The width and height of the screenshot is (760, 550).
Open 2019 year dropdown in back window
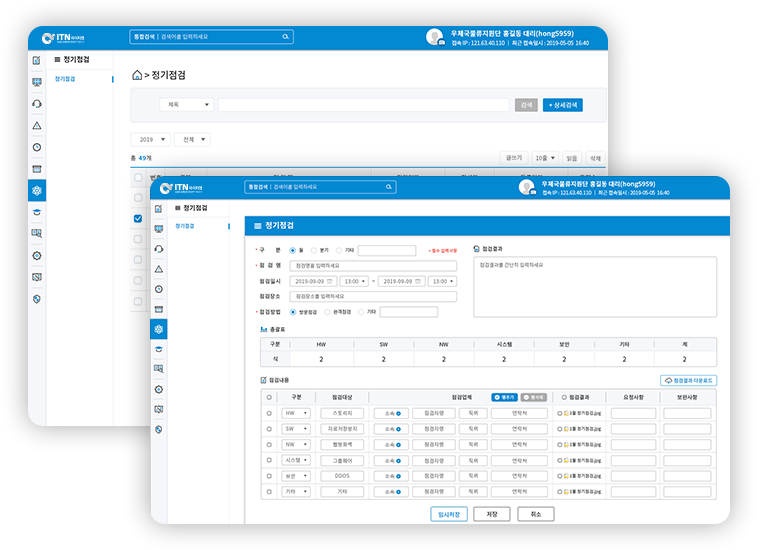[x=151, y=140]
